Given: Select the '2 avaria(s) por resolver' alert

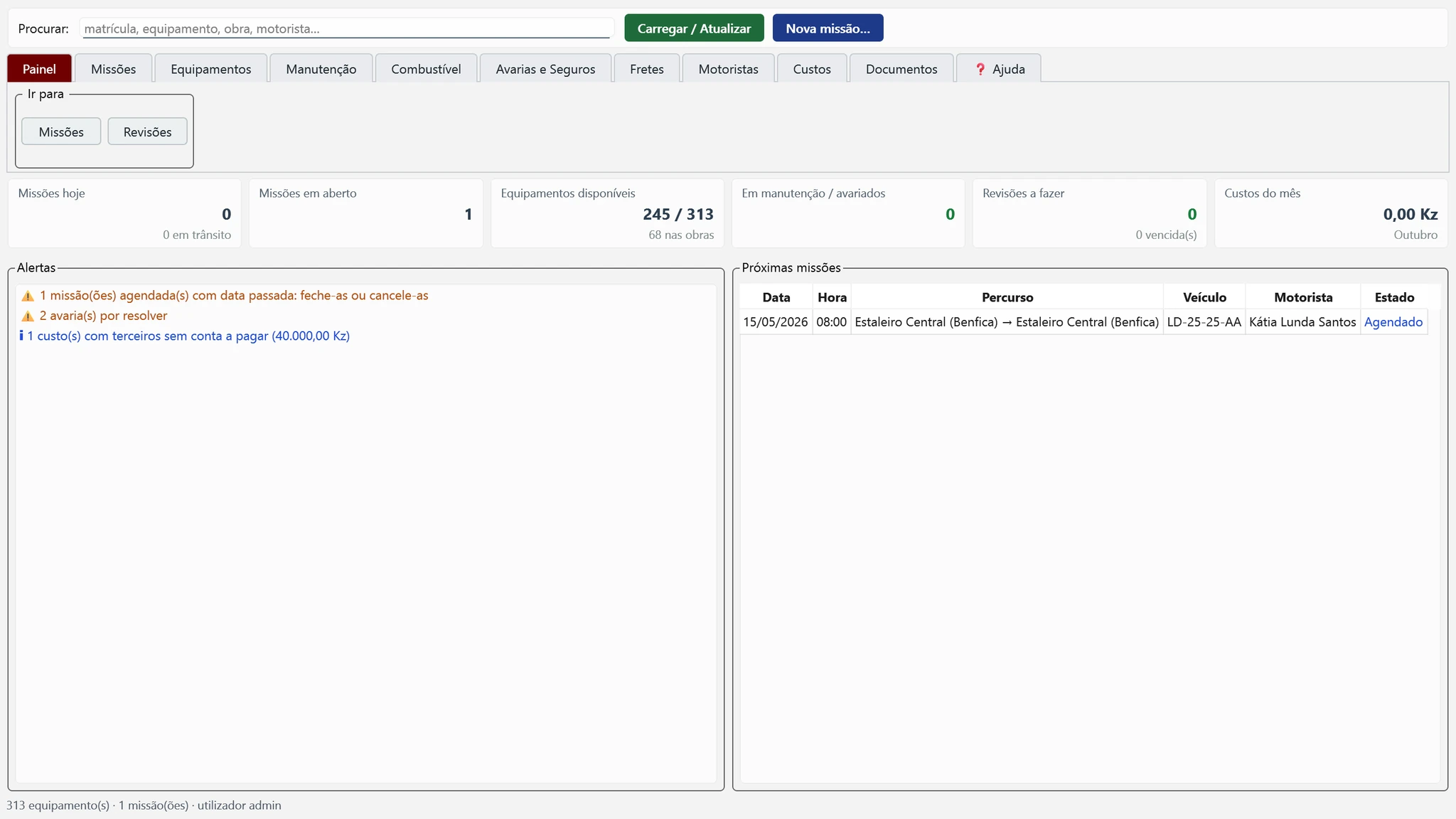Looking at the screenshot, I should point(365,316).
